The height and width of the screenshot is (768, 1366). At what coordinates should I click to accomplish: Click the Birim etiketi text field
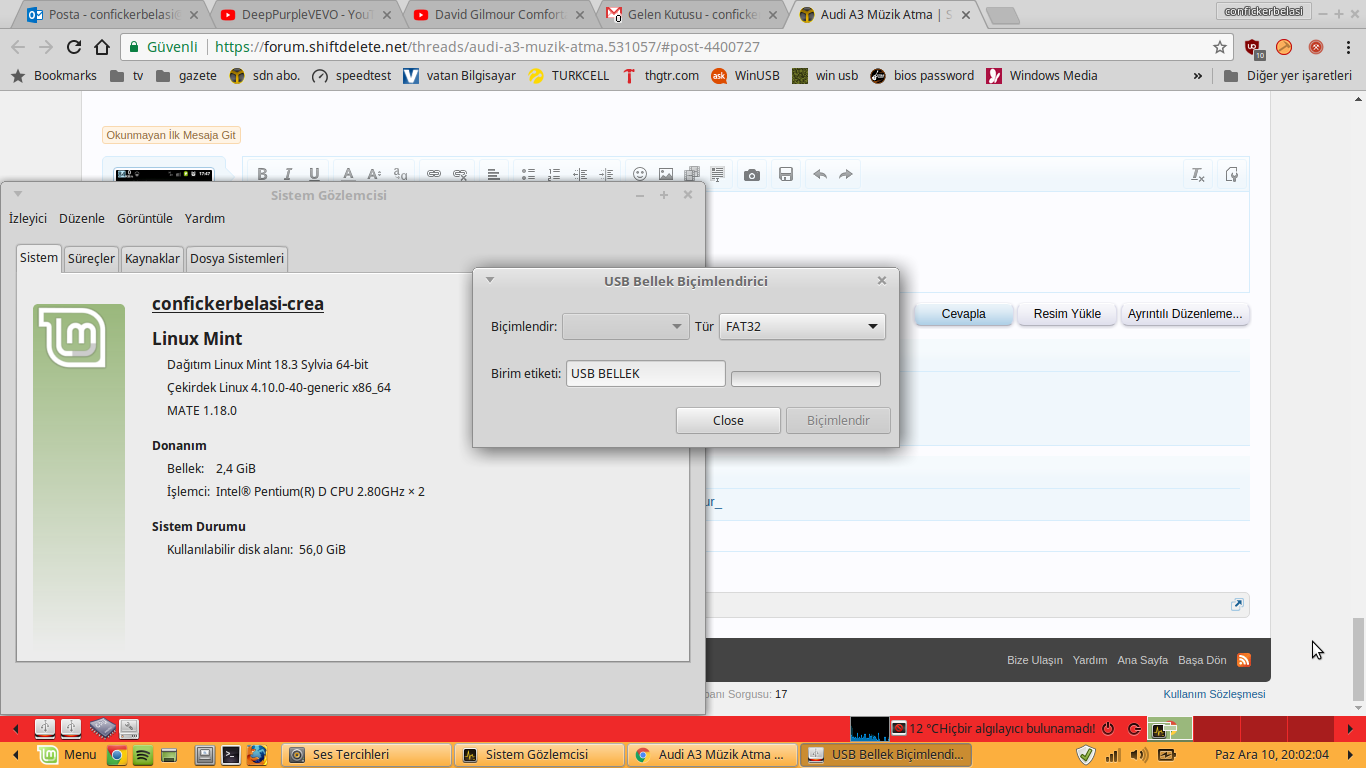(x=645, y=374)
